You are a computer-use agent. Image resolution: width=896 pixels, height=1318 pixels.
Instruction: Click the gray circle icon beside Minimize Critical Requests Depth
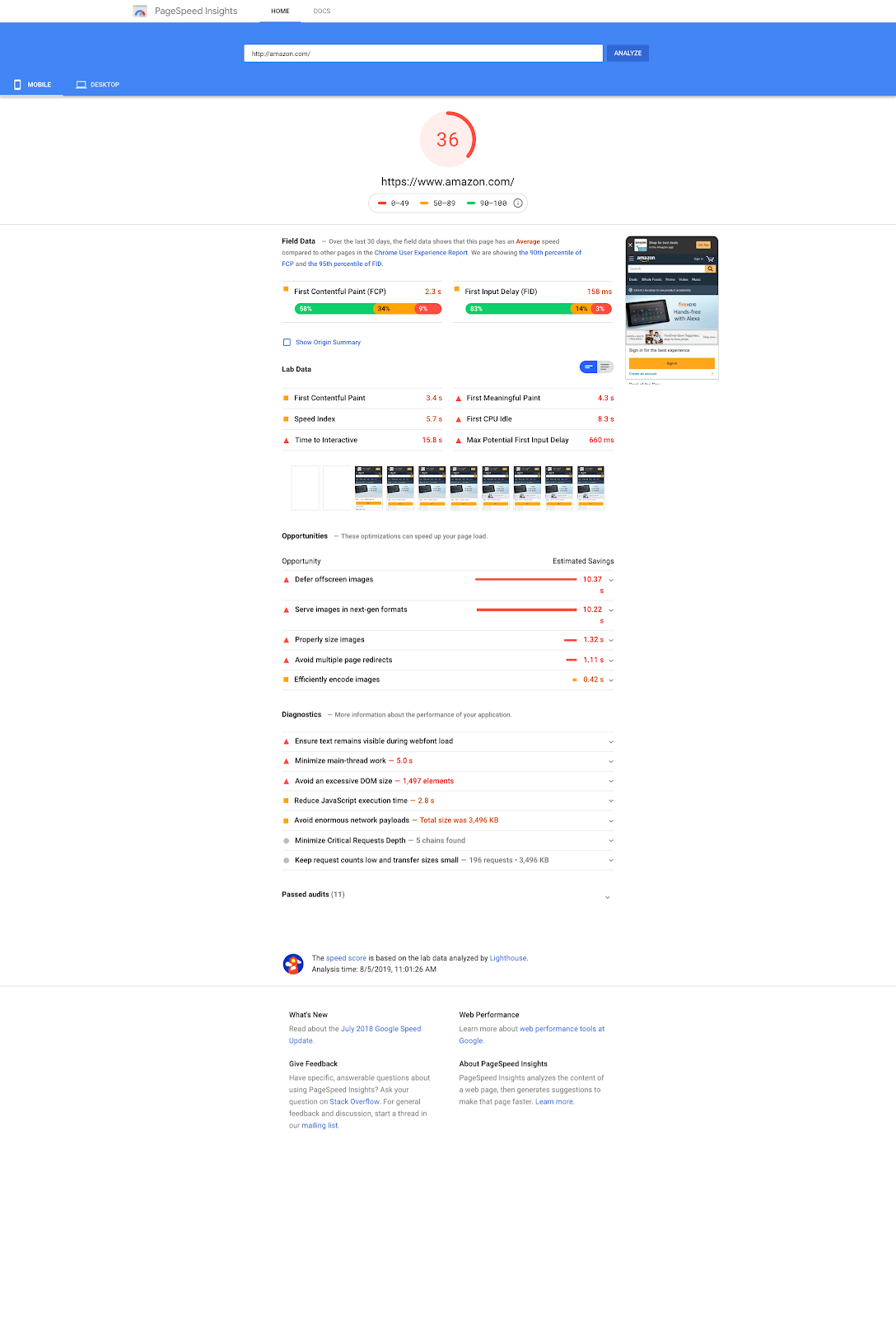click(287, 841)
